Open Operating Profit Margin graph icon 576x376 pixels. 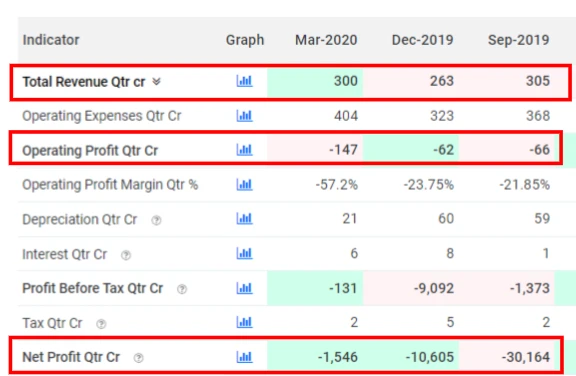point(244,184)
